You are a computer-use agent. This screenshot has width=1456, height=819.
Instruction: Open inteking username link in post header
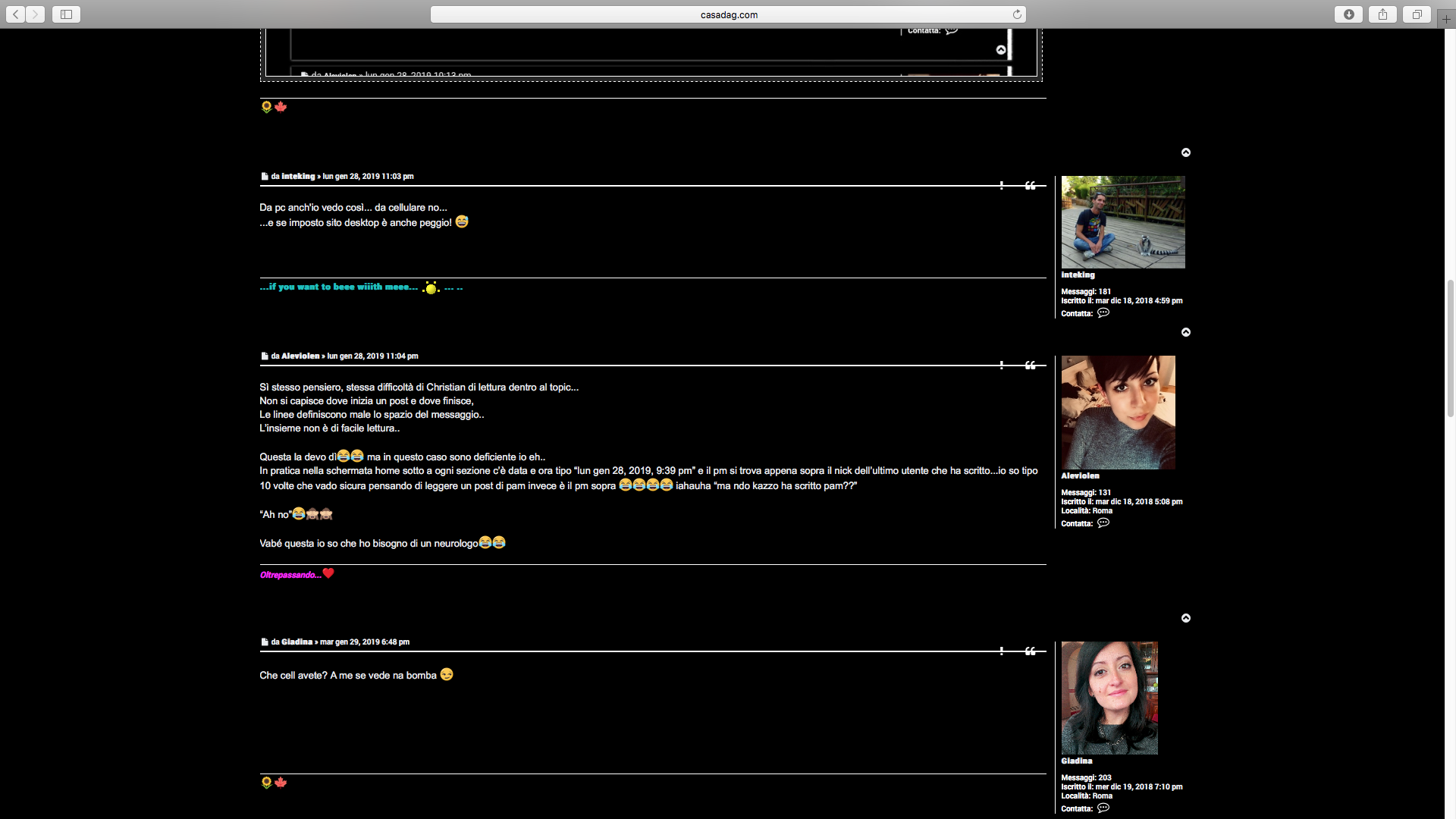(298, 177)
